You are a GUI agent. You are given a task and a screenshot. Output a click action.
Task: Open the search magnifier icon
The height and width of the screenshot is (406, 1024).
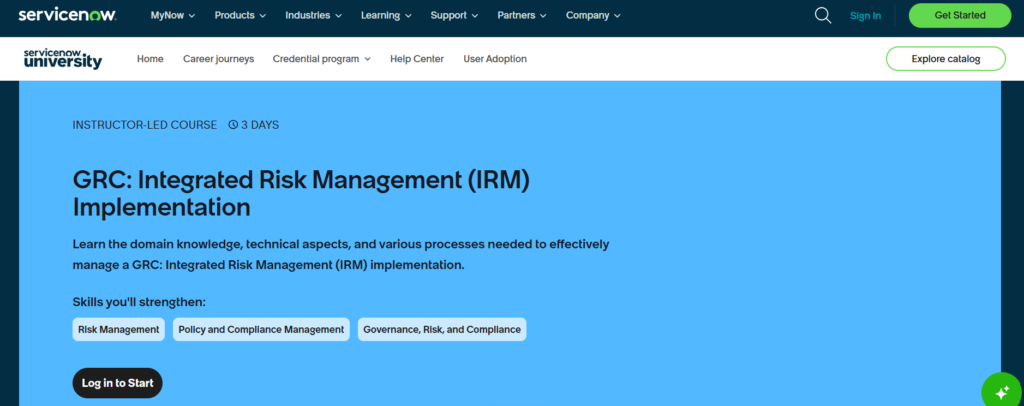pos(823,15)
